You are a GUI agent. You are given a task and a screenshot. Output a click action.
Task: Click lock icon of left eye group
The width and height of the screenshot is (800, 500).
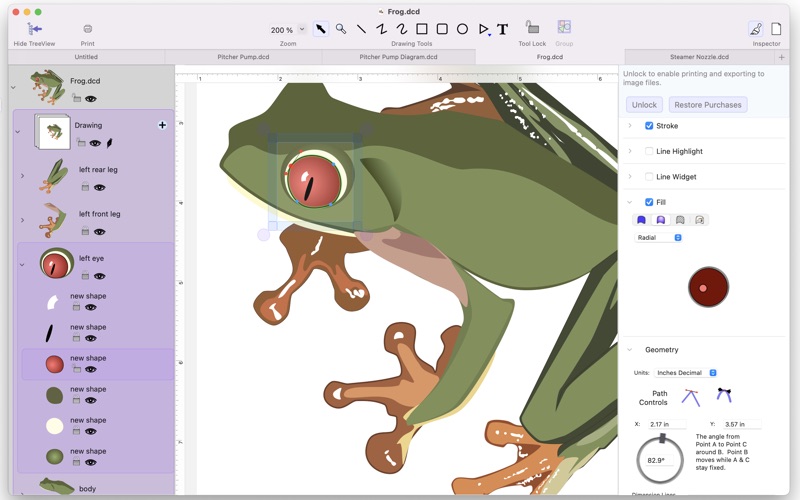pyautogui.click(x=85, y=276)
